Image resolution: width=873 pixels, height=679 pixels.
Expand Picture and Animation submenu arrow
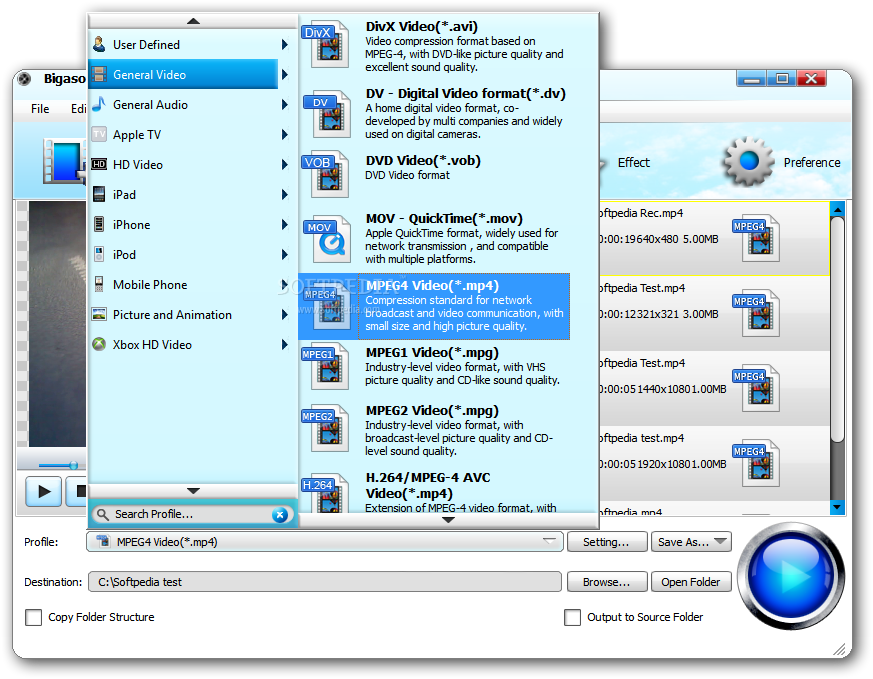coord(285,314)
